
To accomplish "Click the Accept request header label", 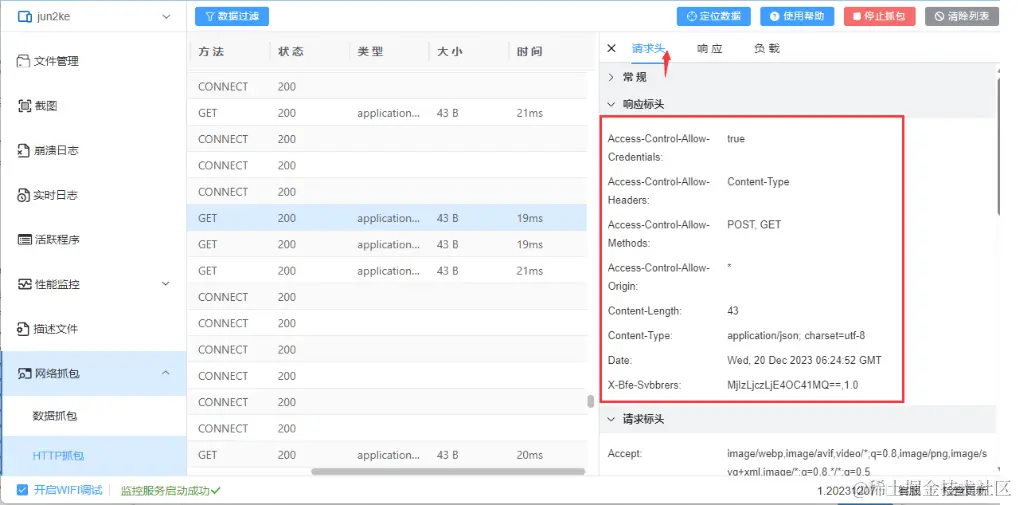I will pyautogui.click(x=625, y=454).
